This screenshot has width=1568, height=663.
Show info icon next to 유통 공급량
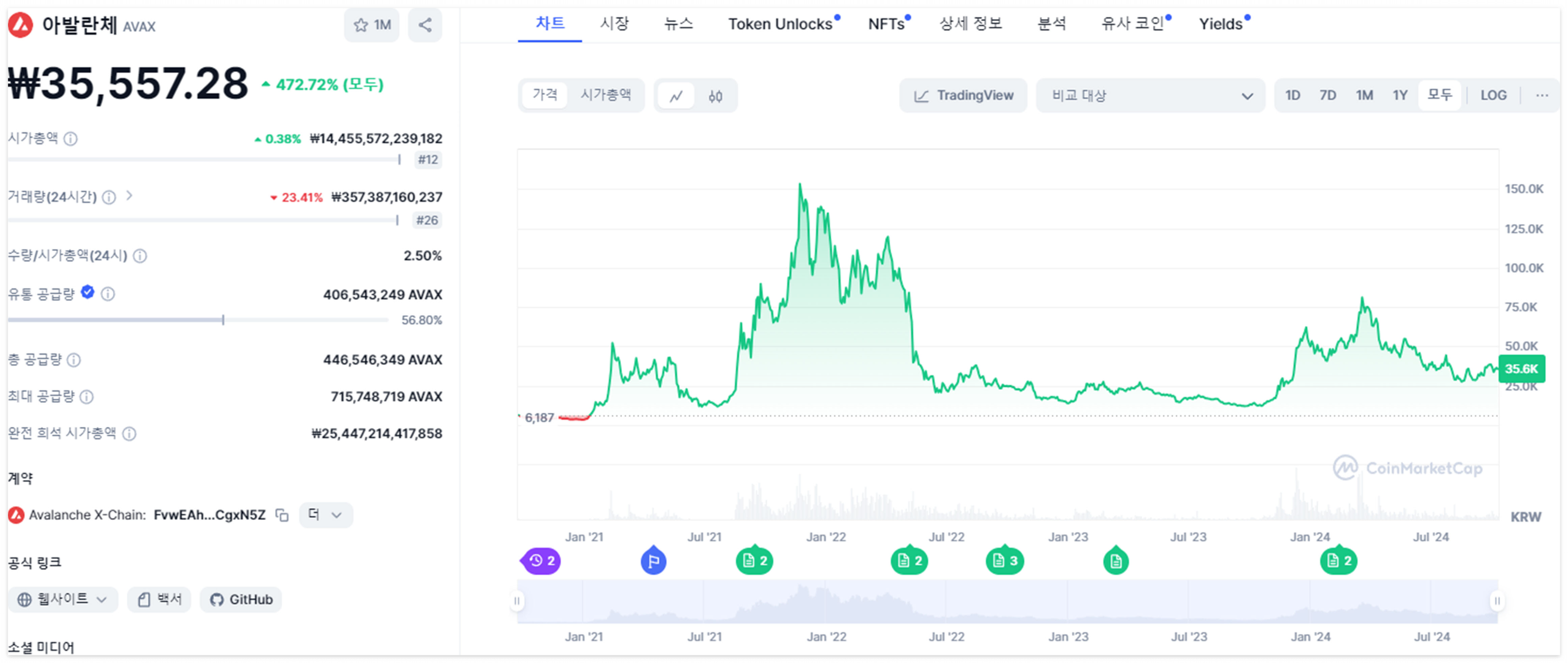click(108, 294)
